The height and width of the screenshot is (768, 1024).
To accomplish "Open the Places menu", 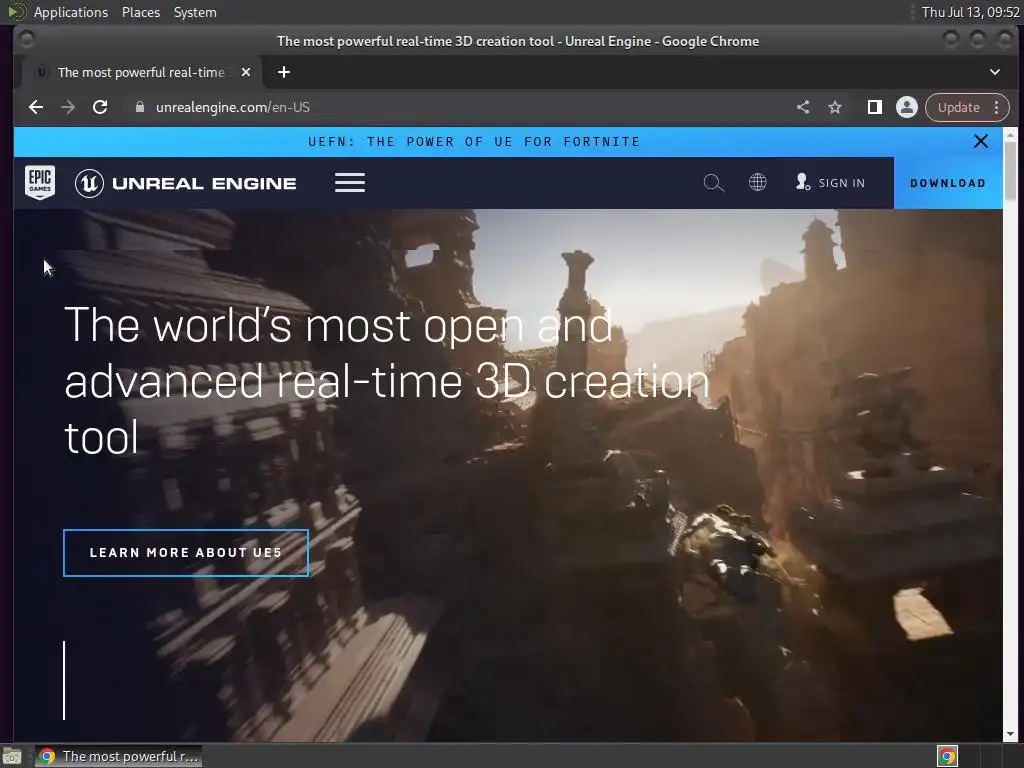I will click(141, 12).
